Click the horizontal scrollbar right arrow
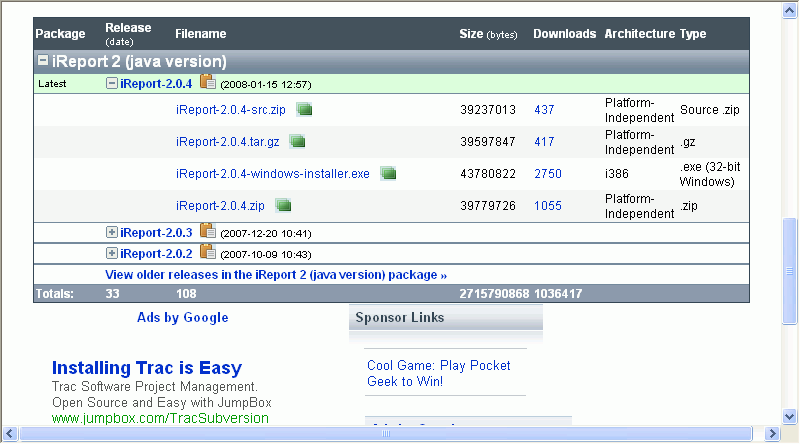The height and width of the screenshot is (444, 800). coord(772,434)
